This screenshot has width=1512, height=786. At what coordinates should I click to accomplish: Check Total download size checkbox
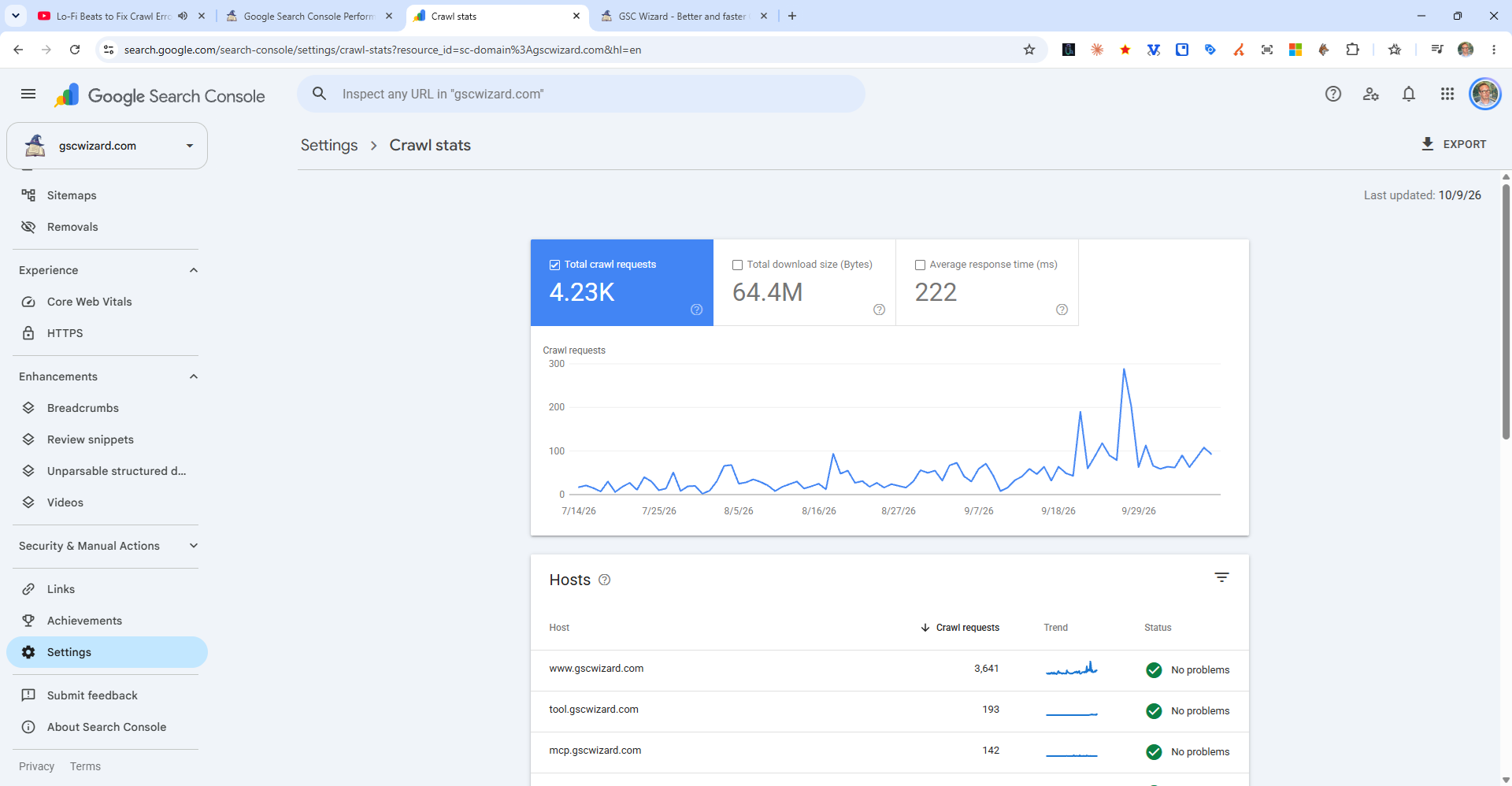click(x=738, y=265)
